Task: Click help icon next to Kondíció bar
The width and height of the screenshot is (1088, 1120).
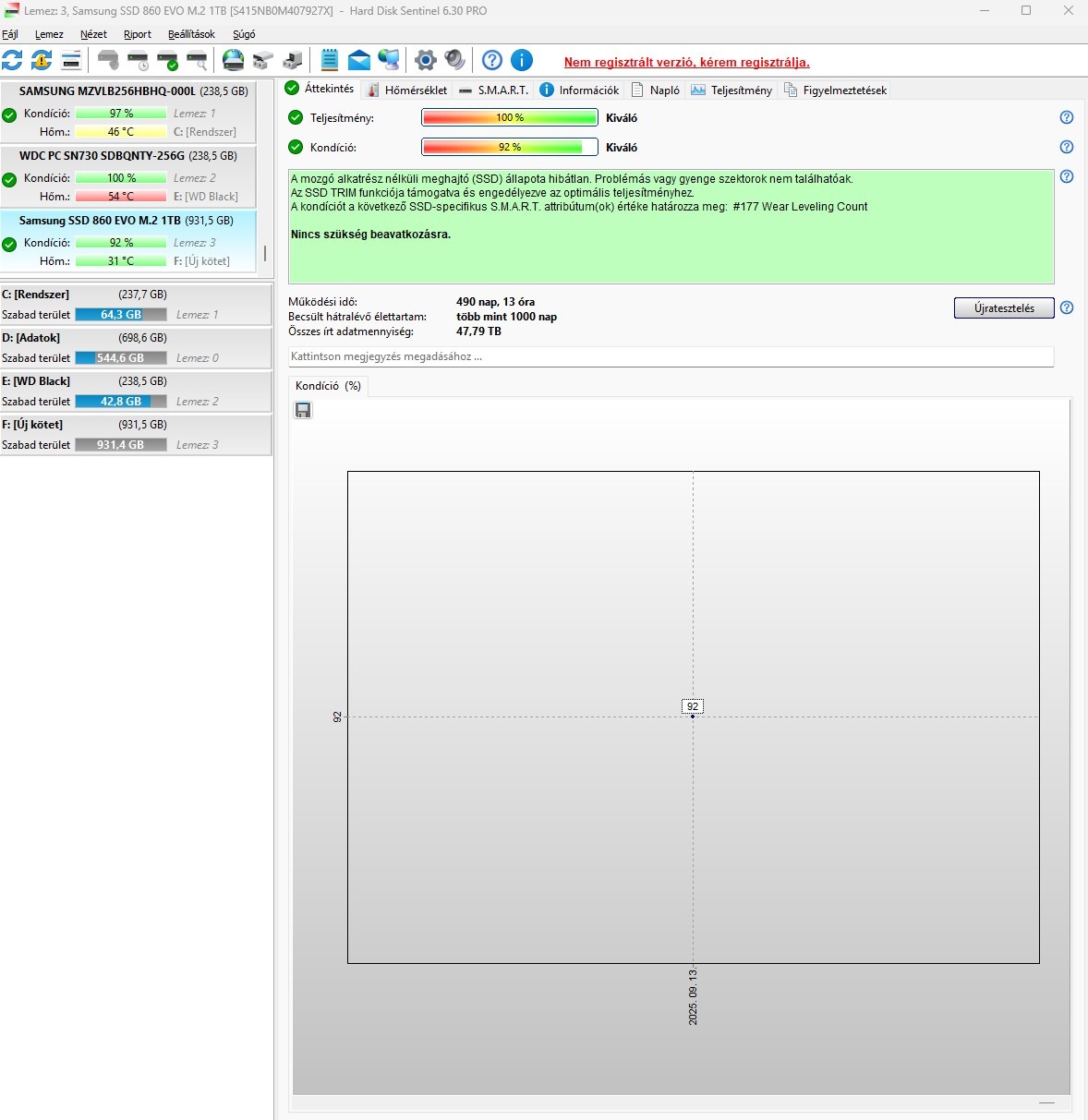Action: [x=1067, y=147]
